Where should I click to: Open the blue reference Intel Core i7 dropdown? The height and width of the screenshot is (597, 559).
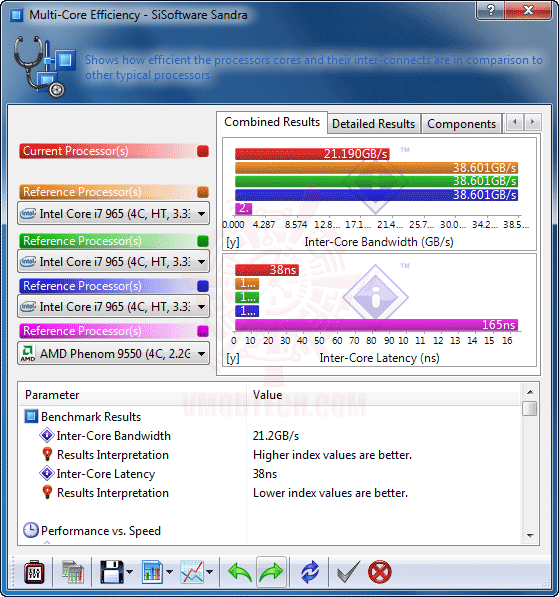pos(113,306)
